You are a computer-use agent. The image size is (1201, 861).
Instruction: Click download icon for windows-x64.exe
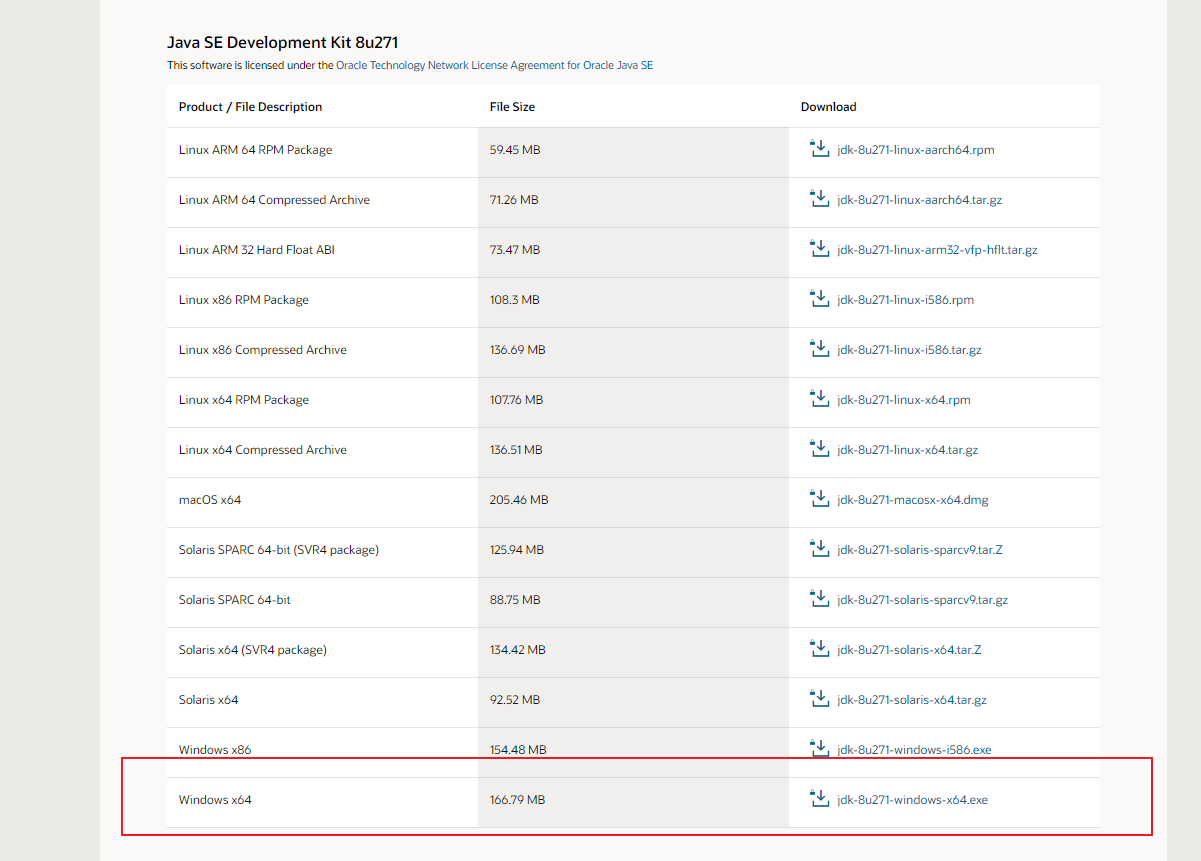tap(819, 799)
